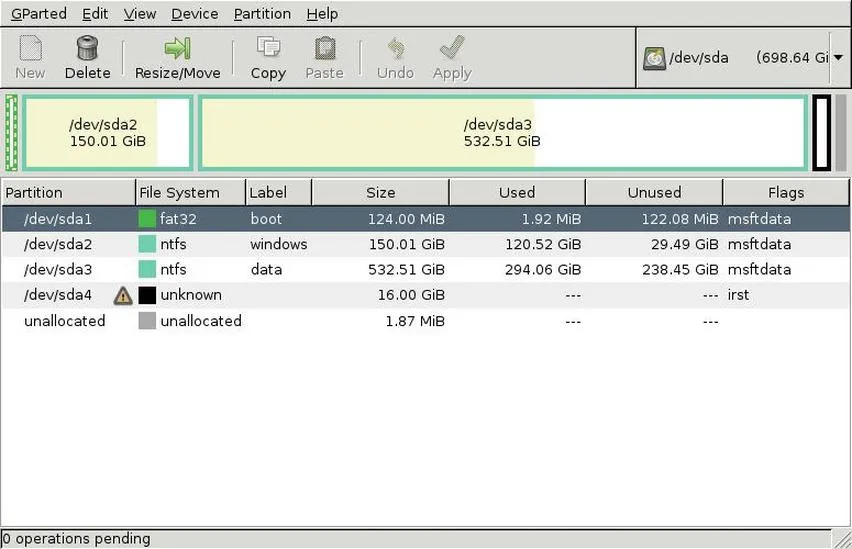Image resolution: width=852 pixels, height=549 pixels.
Task: Open the Device menu
Action: coord(195,14)
